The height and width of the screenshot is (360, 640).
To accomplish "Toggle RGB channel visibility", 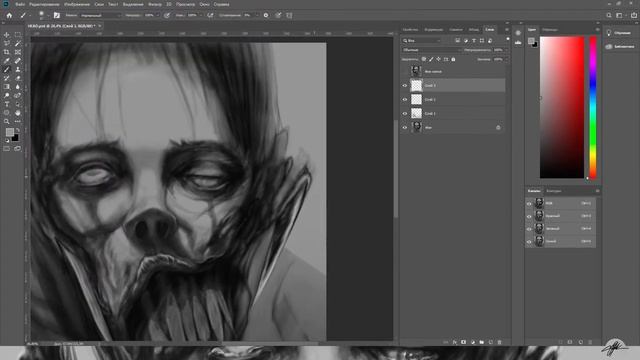I will tap(529, 203).
